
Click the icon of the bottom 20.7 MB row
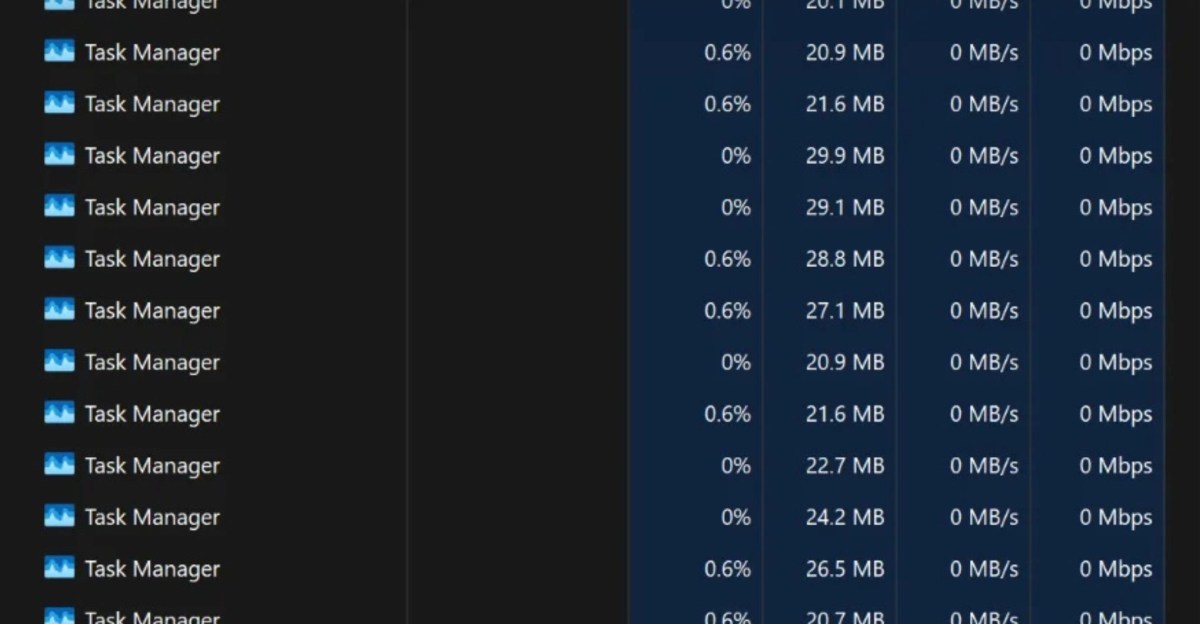click(60, 616)
